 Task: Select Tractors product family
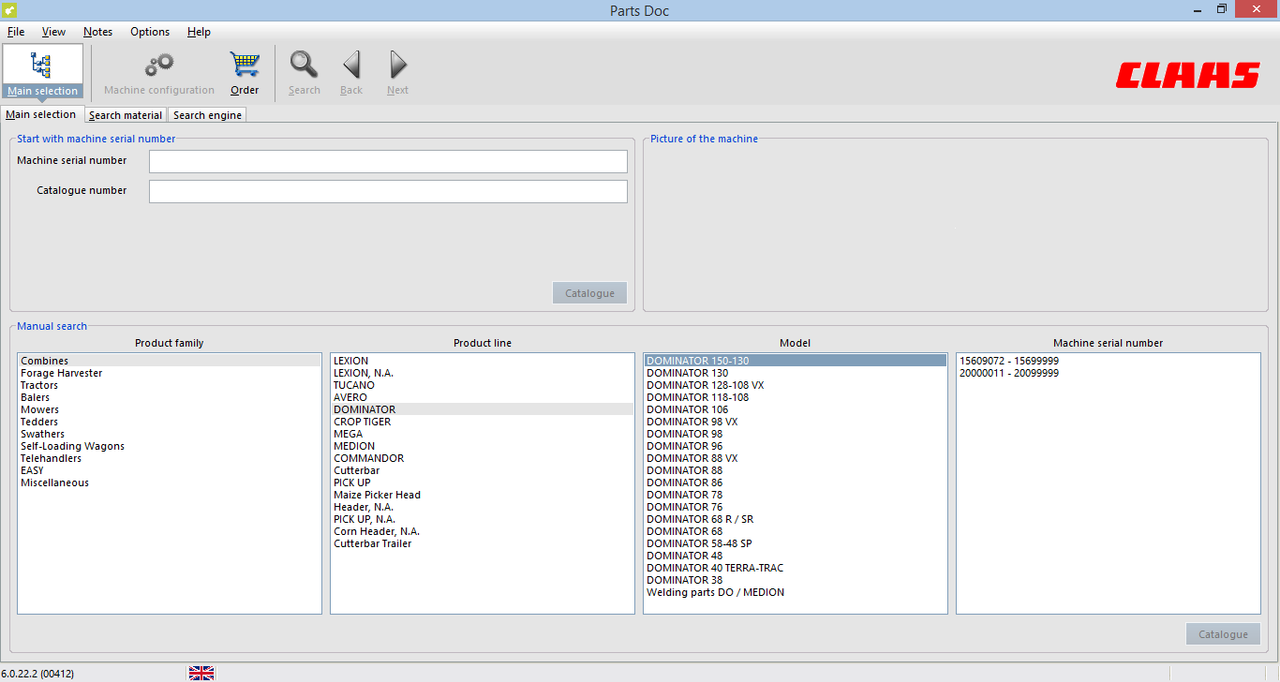click(x=169, y=385)
